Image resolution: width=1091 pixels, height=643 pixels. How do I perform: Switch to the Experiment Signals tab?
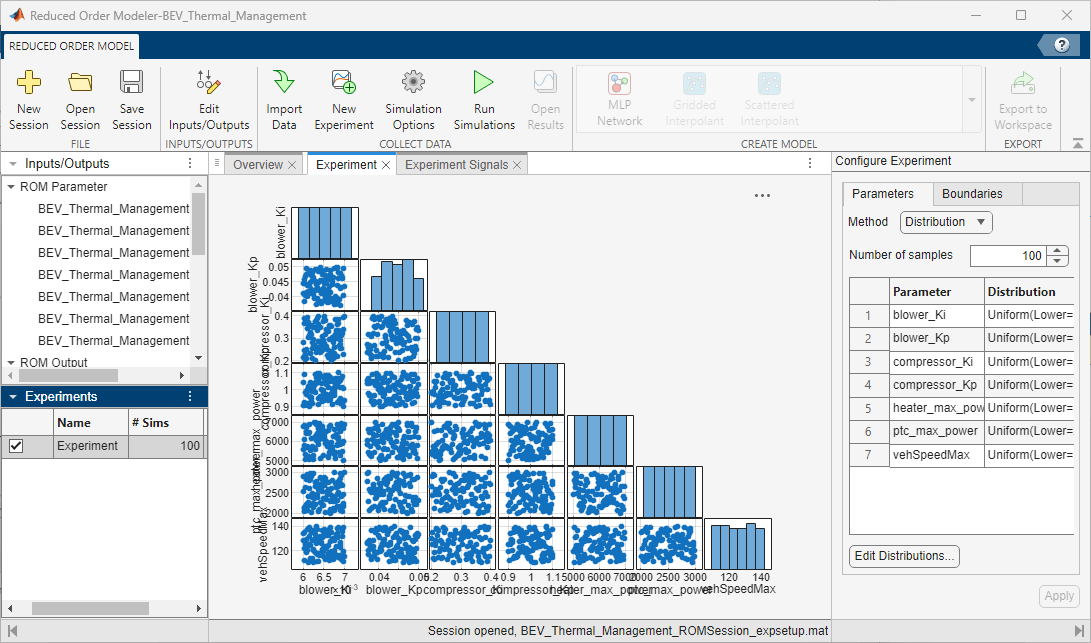tap(454, 162)
